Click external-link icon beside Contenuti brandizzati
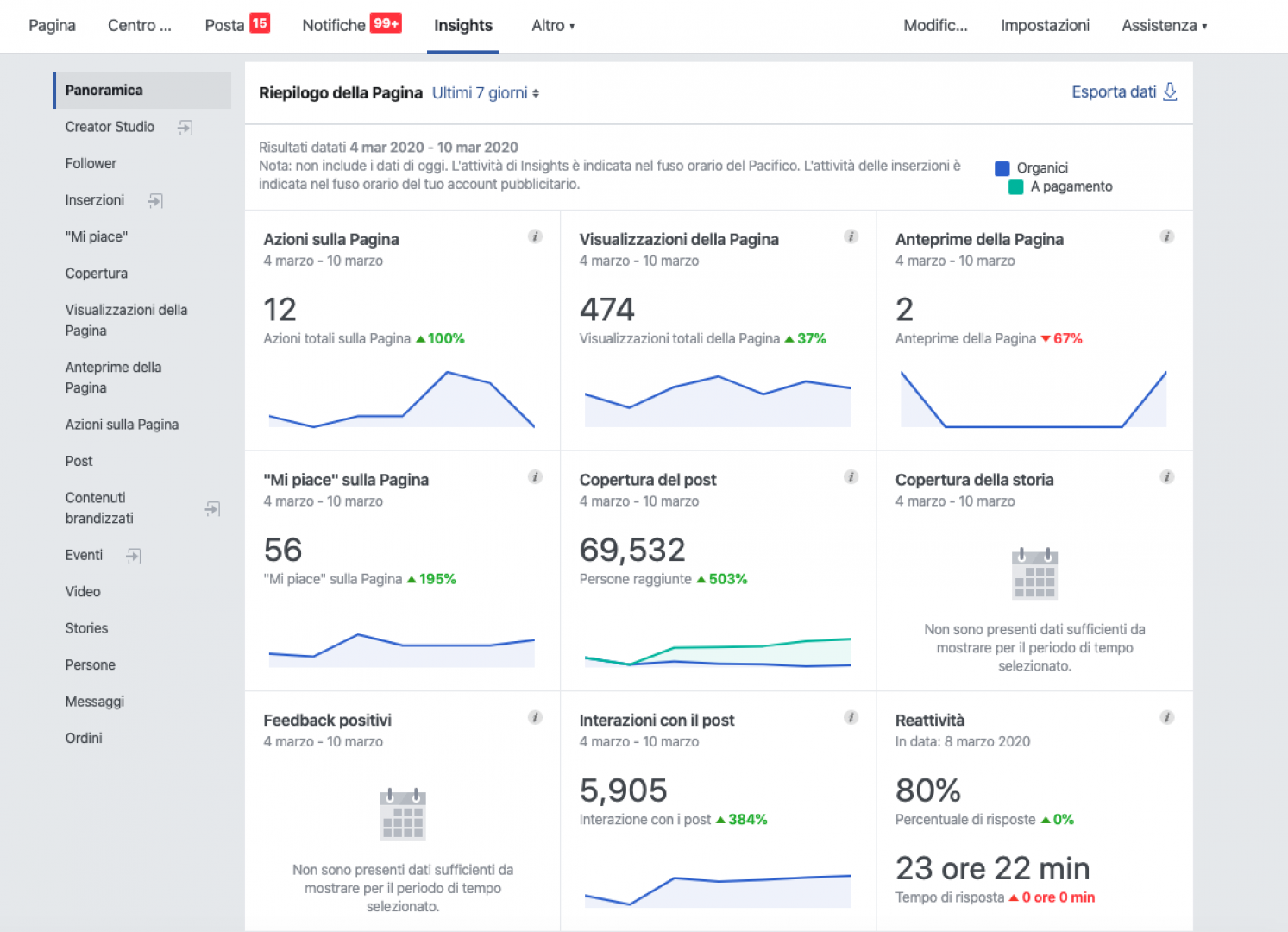Image resolution: width=1288 pixels, height=932 pixels. click(x=212, y=509)
